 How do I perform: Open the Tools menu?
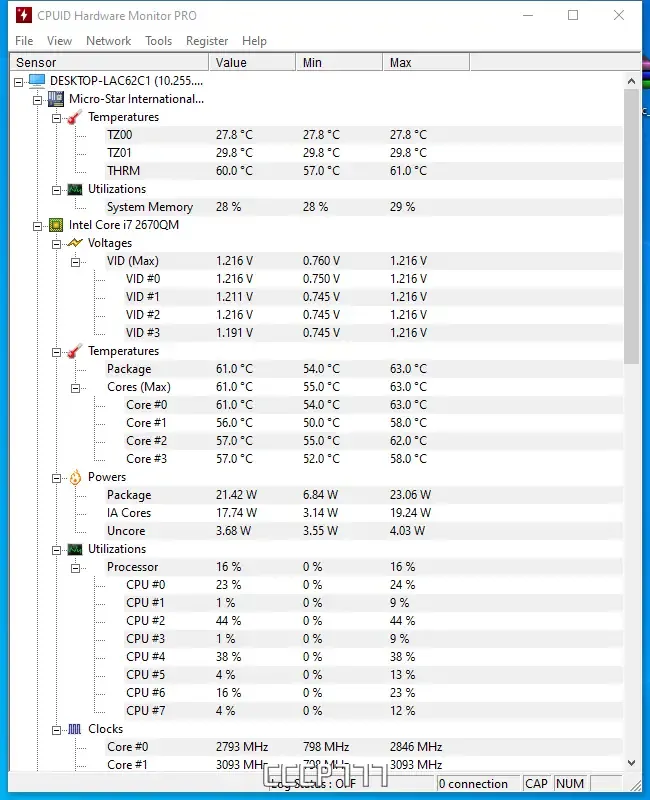point(157,41)
